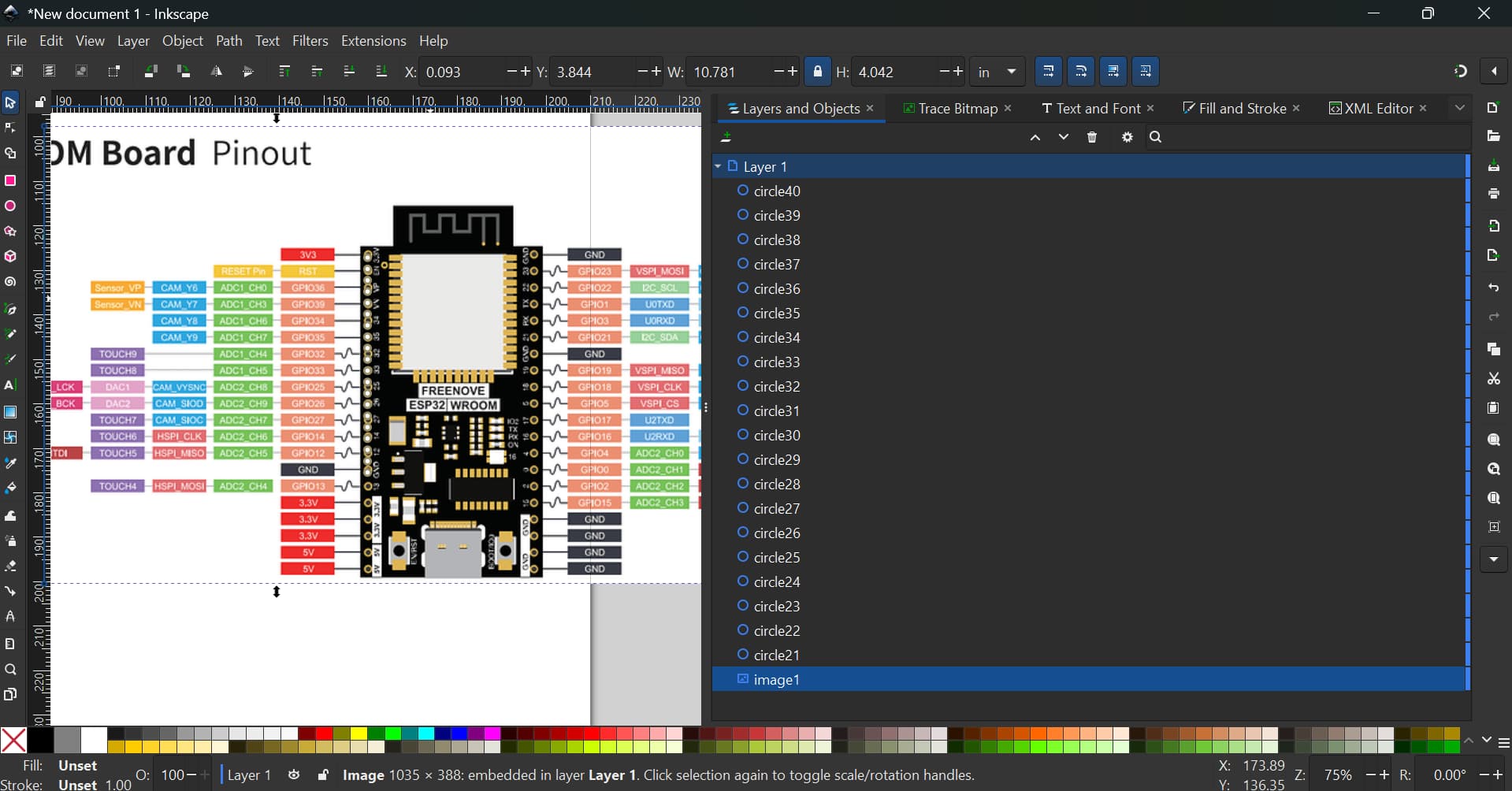Select the Paint Bucket tool
The image size is (1512, 791).
(x=10, y=488)
